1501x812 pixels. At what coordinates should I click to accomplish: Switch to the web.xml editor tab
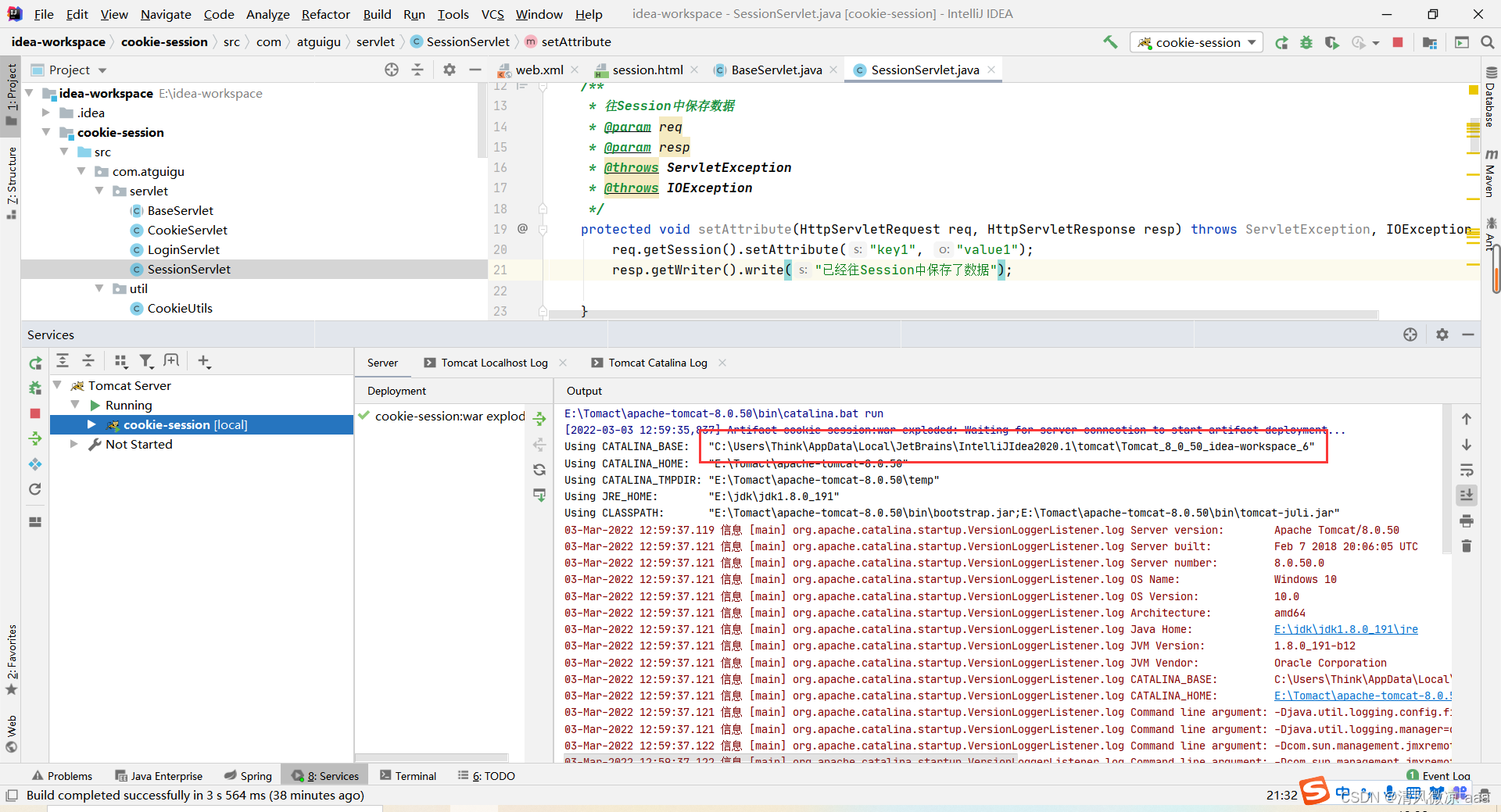pyautogui.click(x=539, y=70)
